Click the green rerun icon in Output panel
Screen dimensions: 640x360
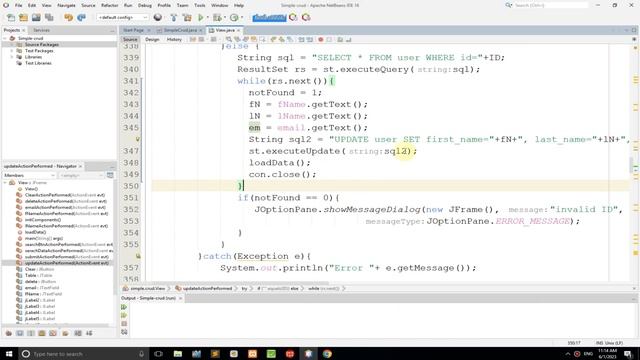(x=124, y=307)
